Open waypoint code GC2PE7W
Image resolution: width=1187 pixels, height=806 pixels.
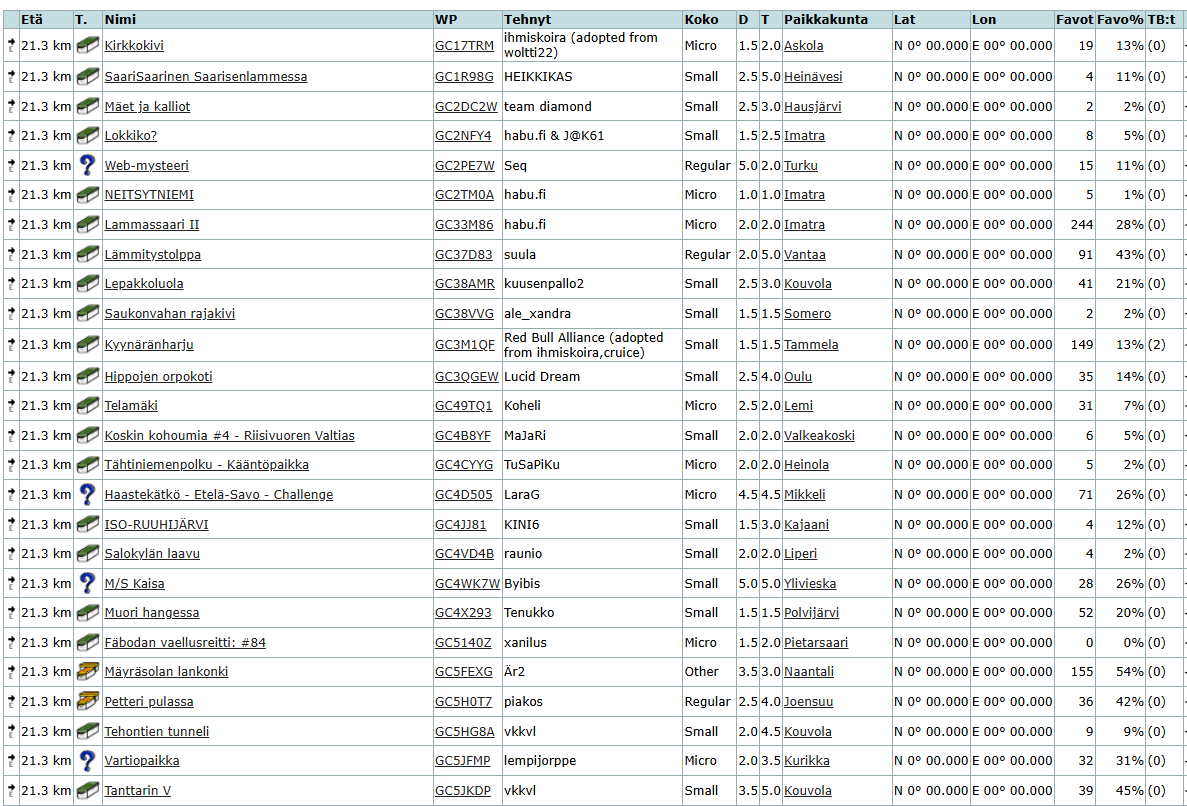(x=464, y=166)
